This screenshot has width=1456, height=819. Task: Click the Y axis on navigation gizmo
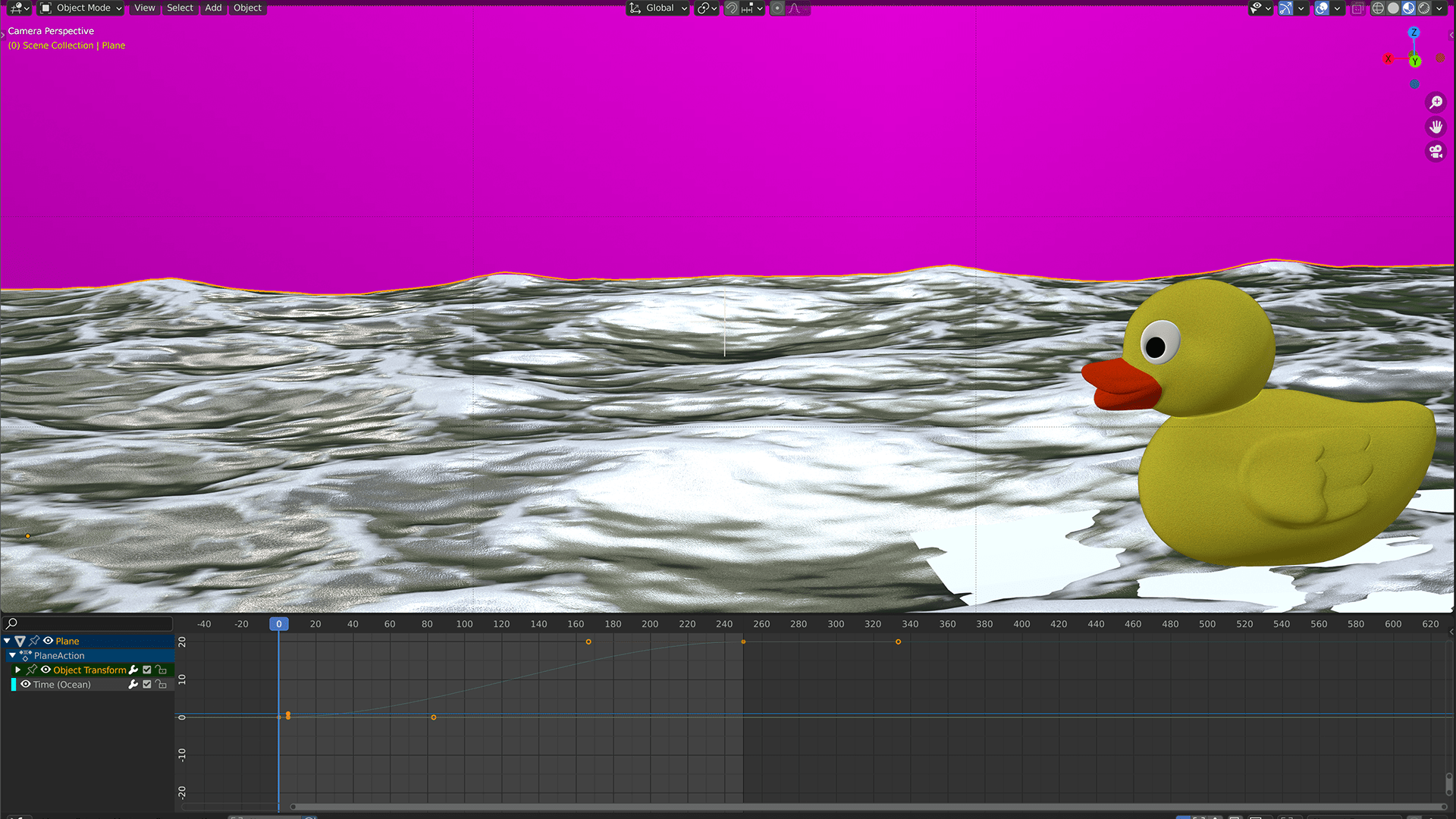tap(1415, 61)
